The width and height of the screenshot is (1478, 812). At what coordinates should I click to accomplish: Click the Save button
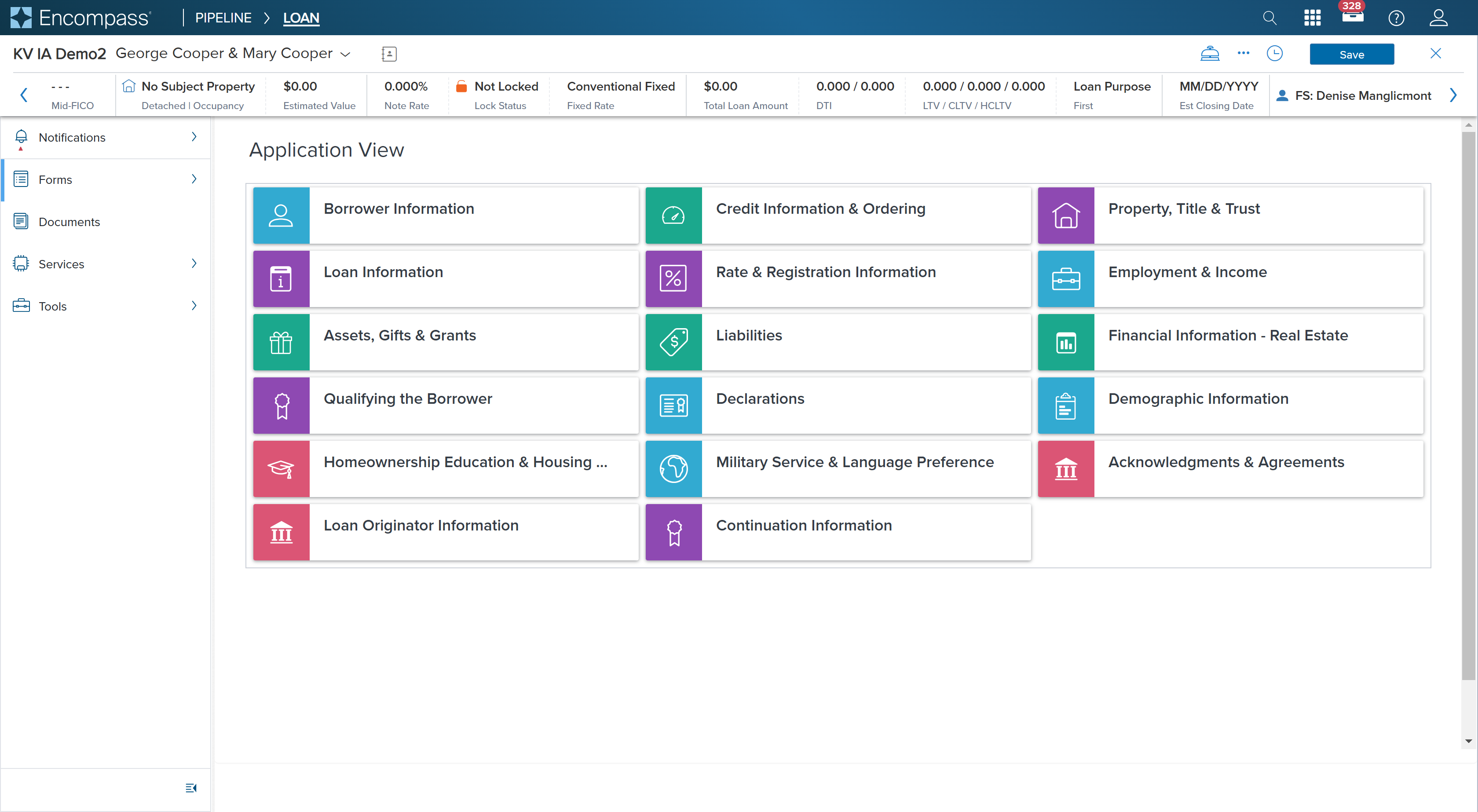pyautogui.click(x=1352, y=55)
